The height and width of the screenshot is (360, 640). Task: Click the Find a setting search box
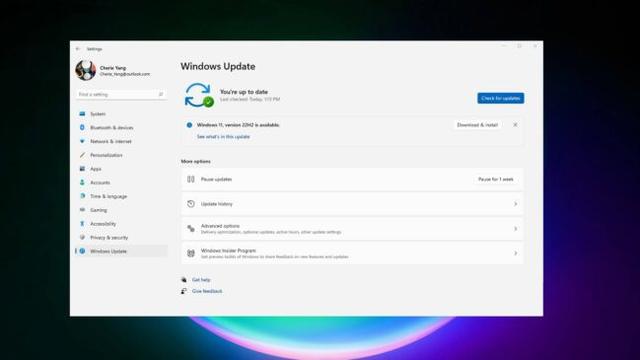pyautogui.click(x=121, y=94)
